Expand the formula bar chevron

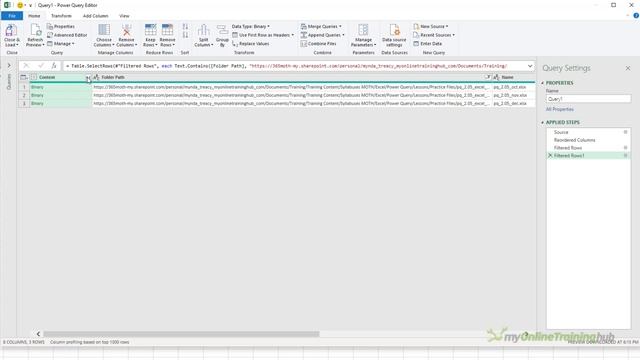(530, 66)
